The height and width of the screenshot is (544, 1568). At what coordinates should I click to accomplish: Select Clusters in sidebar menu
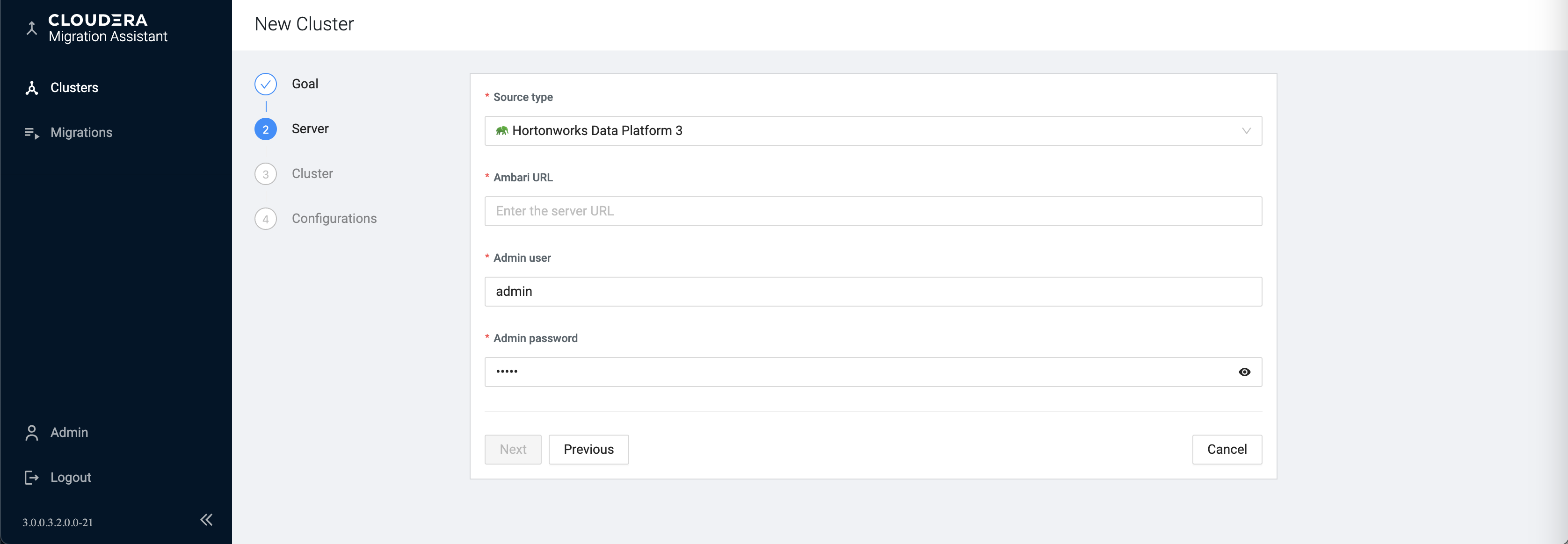click(x=74, y=88)
